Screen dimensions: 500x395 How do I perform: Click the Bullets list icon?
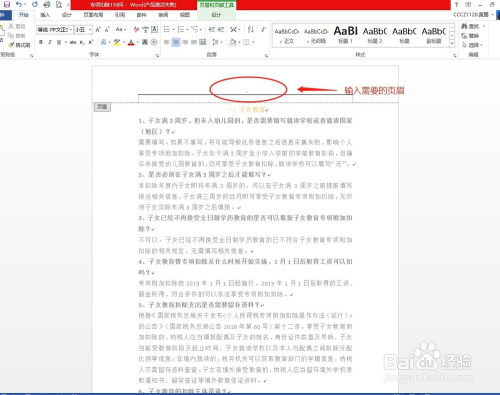(x=167, y=30)
